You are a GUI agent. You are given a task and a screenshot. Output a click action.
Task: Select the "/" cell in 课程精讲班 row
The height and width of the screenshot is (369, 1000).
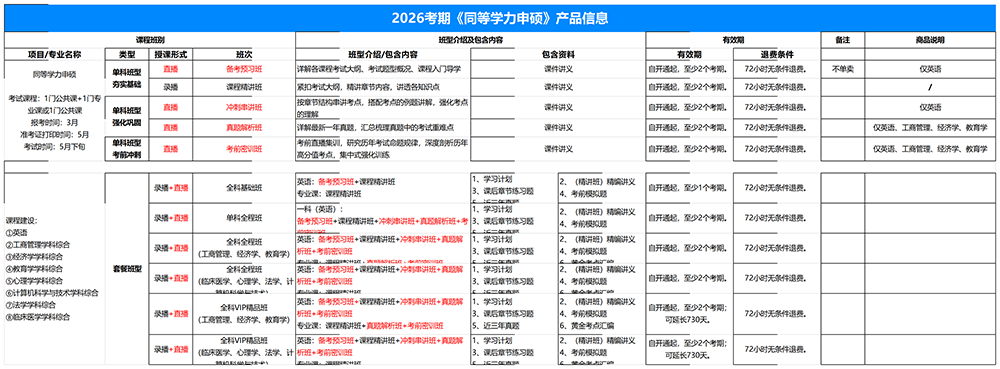[930, 87]
